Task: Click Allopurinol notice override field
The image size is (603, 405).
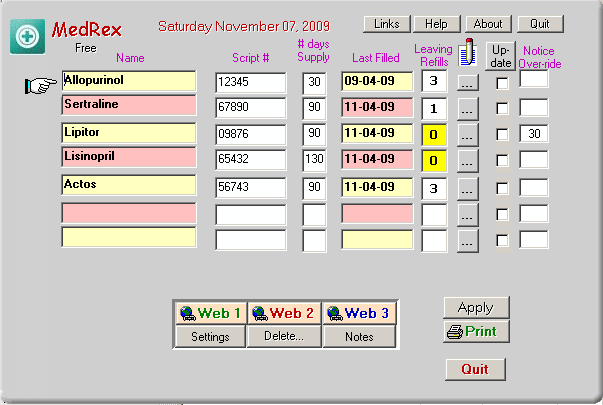Action: (534, 79)
